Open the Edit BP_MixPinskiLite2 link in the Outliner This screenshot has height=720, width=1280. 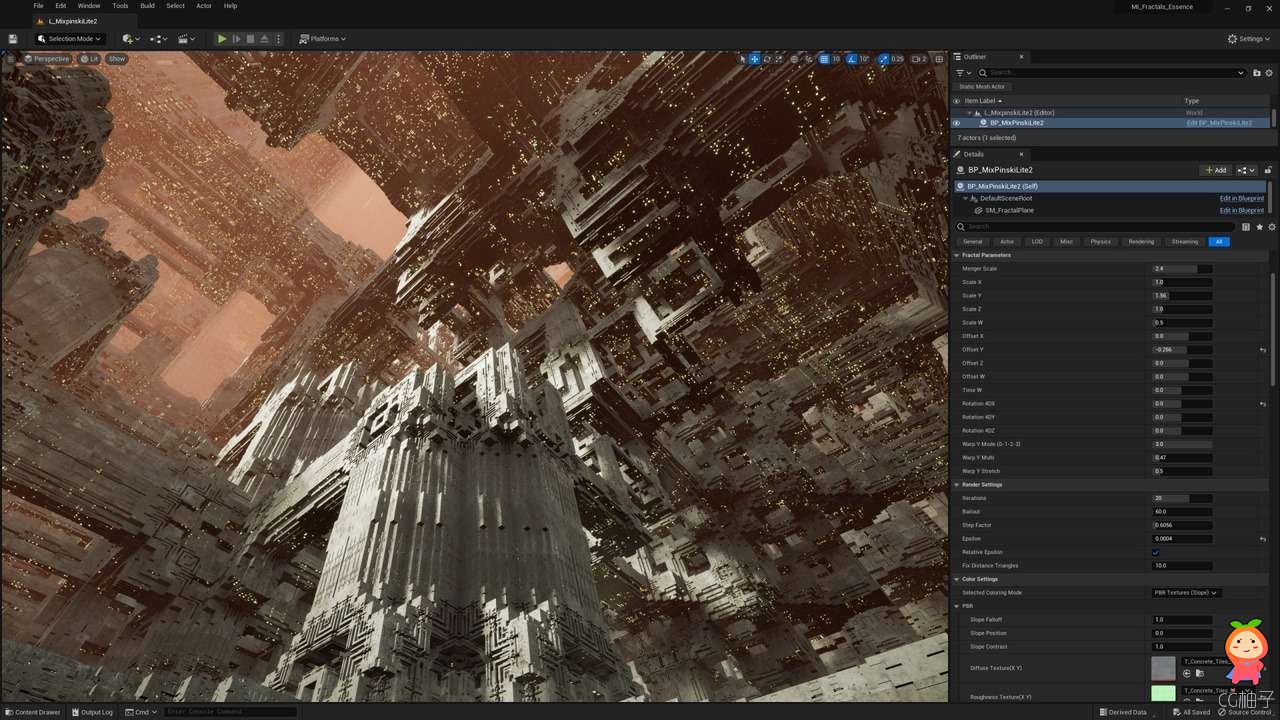(x=1218, y=123)
